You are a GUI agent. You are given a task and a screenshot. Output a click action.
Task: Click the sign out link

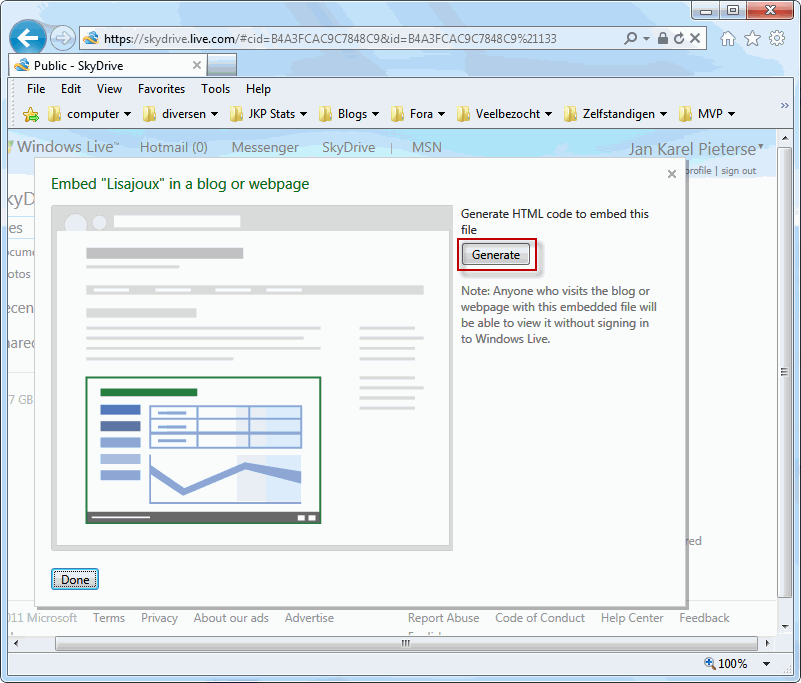(738, 171)
